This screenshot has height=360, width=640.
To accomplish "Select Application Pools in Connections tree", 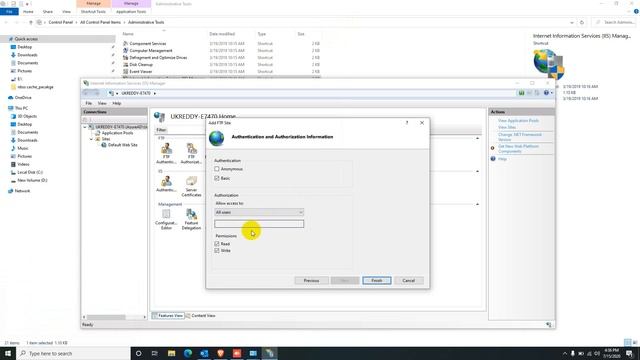I will pos(114,133).
